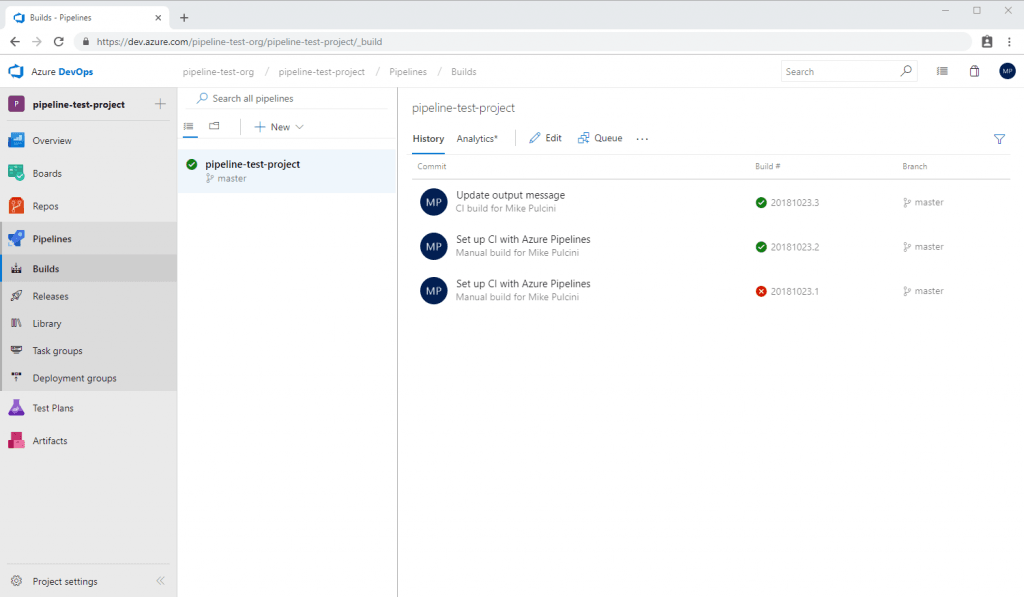Screen dimensions: 1024x597
Task: Open the filter panel on the History list
Action: click(x=999, y=139)
